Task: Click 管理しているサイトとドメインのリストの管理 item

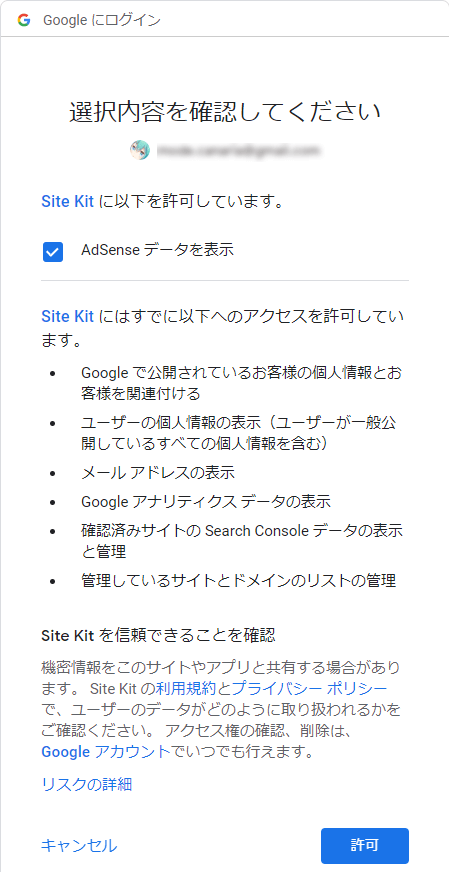Action: (239, 581)
